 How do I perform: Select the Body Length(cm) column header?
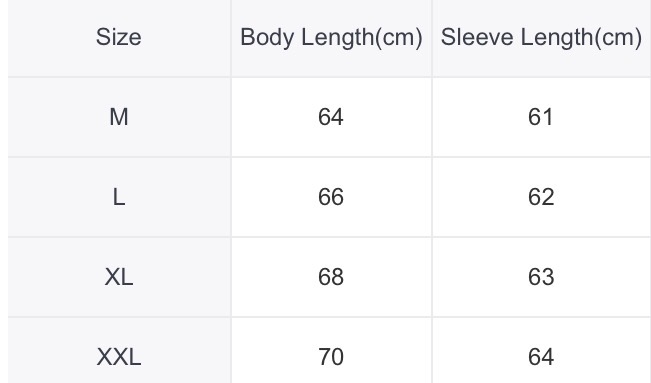331,38
